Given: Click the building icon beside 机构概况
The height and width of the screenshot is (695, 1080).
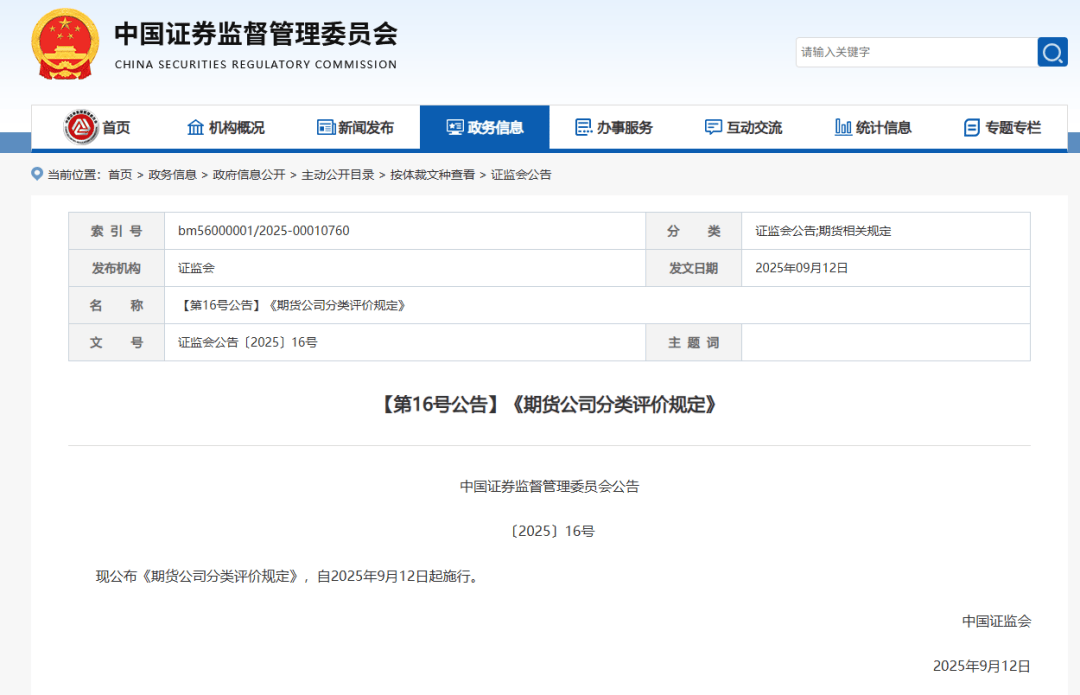Looking at the screenshot, I should tap(195, 127).
